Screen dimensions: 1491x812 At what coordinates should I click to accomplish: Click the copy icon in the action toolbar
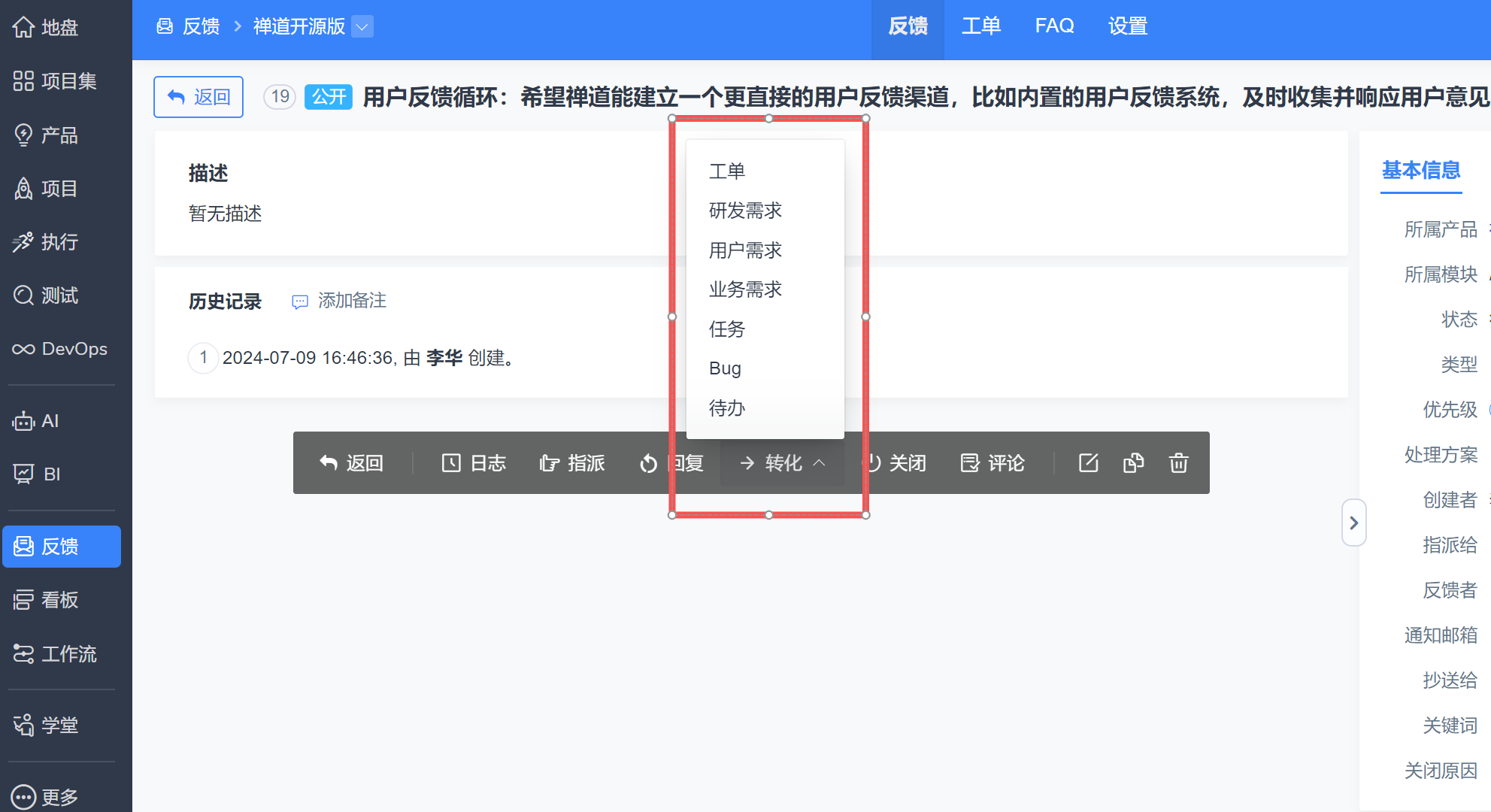pyautogui.click(x=1133, y=463)
